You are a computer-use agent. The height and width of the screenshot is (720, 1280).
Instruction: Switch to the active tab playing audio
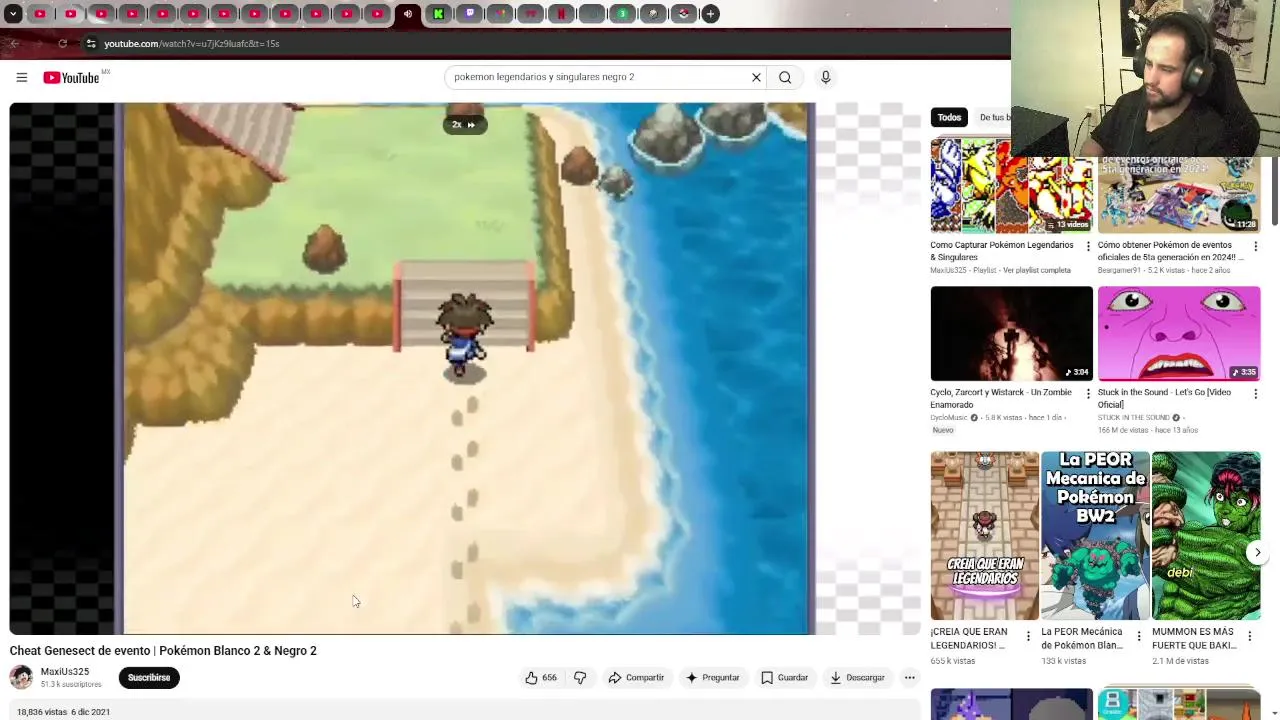coord(407,14)
